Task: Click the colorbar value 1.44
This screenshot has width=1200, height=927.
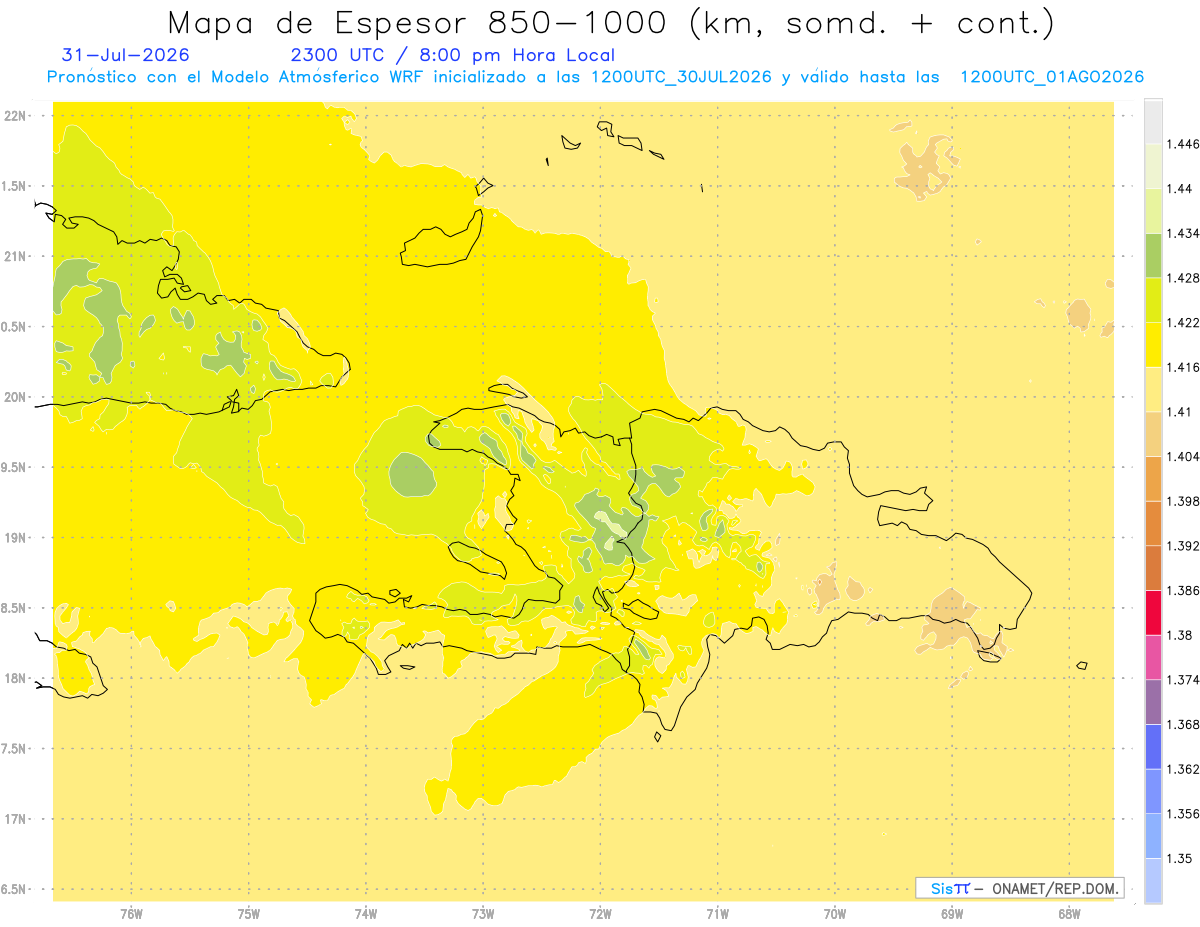Action: [x=1179, y=189]
